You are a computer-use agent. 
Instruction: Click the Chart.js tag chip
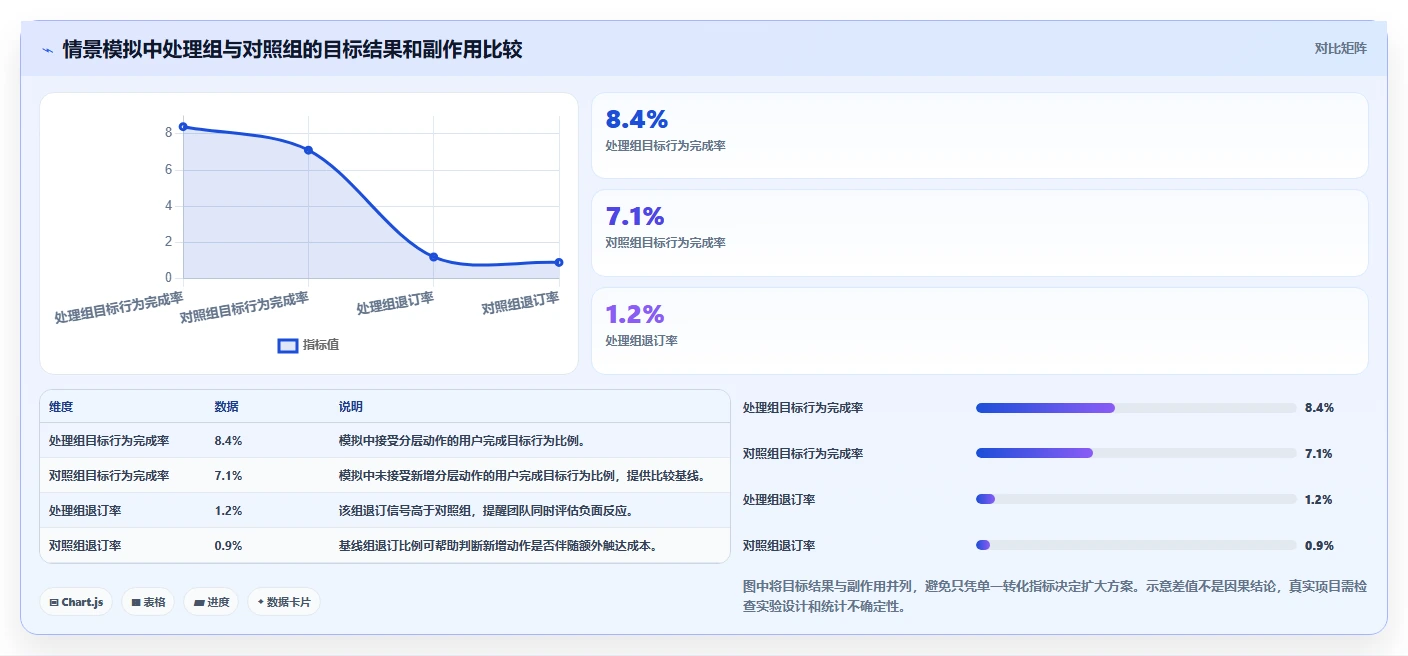pos(76,602)
